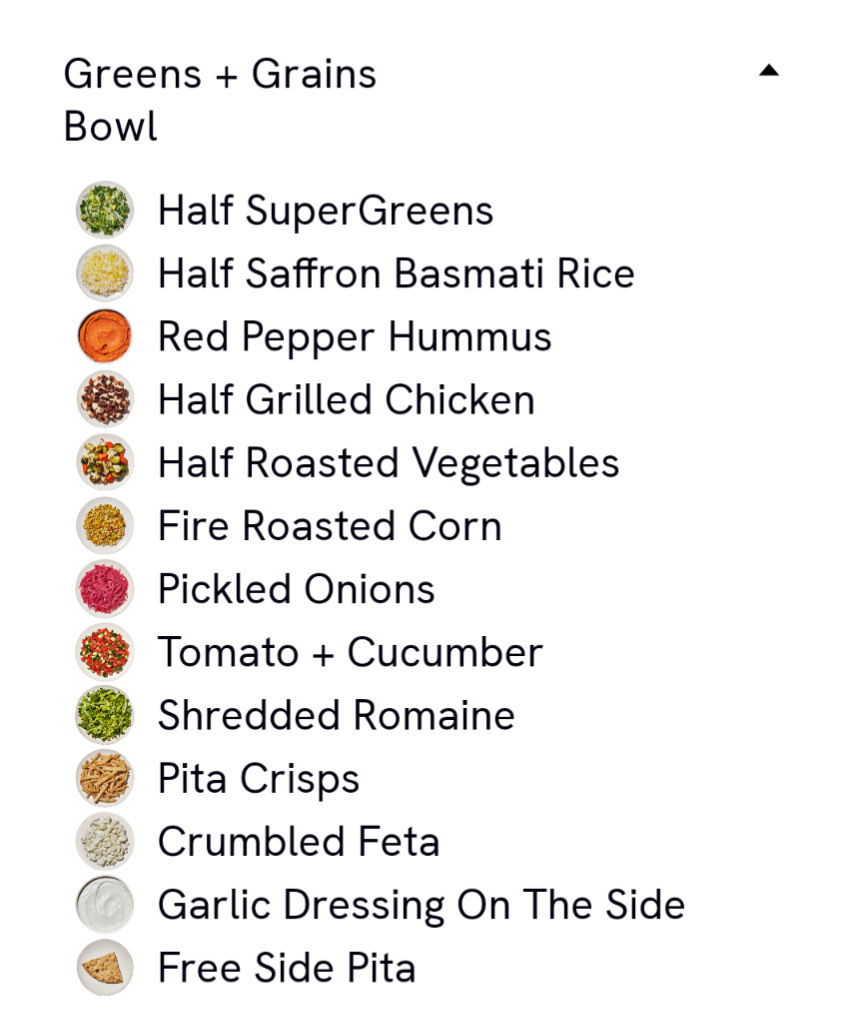
Task: Select the Half Grilled Chicken icon
Action: [x=105, y=400]
